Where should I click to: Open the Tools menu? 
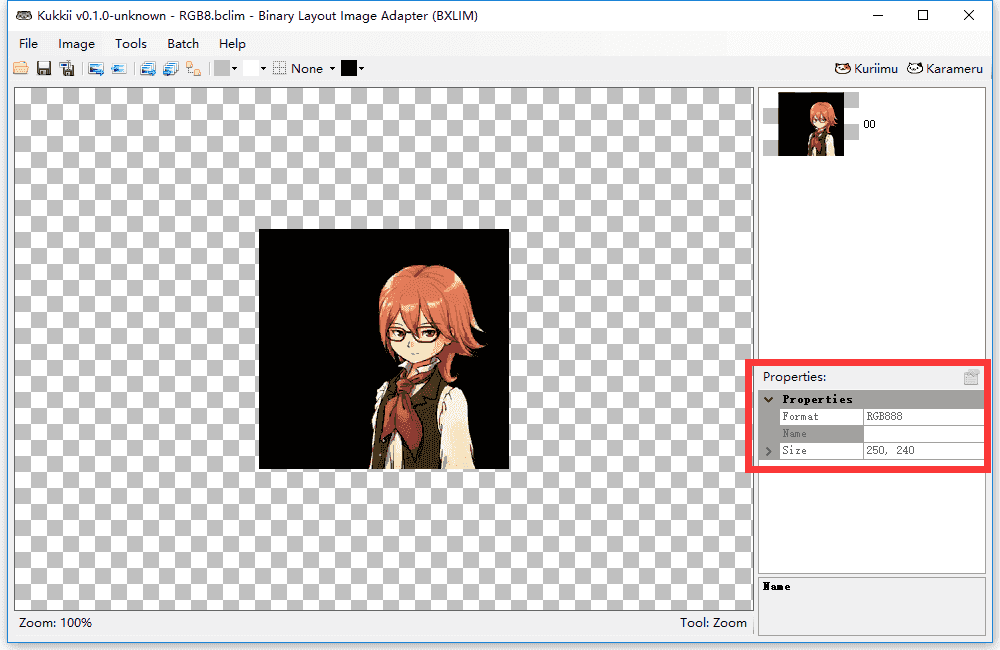tap(131, 43)
